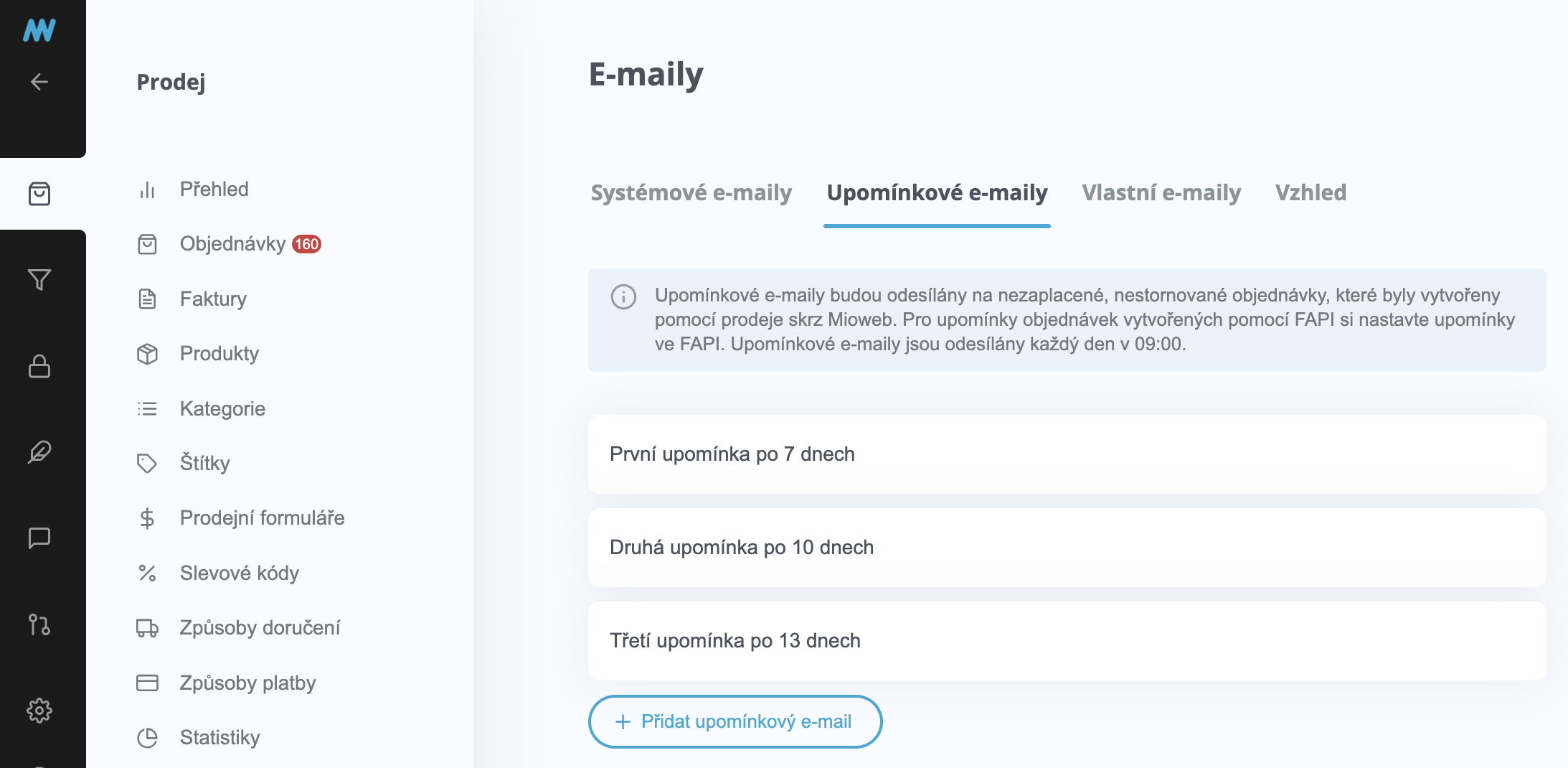Image resolution: width=1568 pixels, height=768 pixels.
Task: Open the Vzhled tab
Action: (x=1310, y=192)
